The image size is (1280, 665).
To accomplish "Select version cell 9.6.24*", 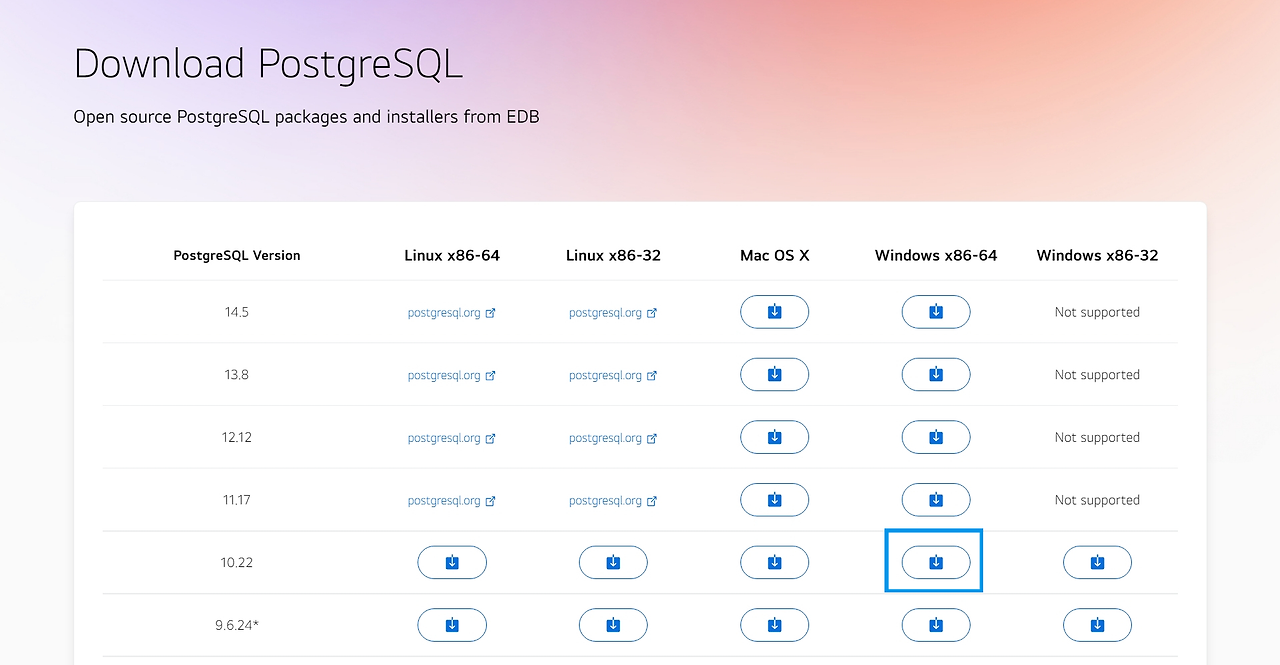I will click(x=237, y=625).
